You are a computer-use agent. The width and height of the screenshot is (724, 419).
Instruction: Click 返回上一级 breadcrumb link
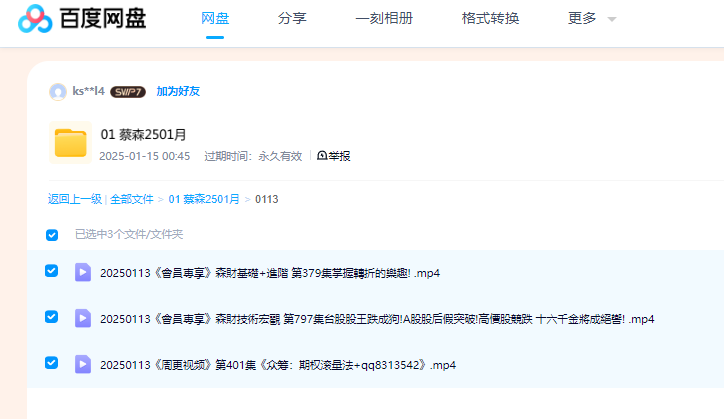coord(75,199)
